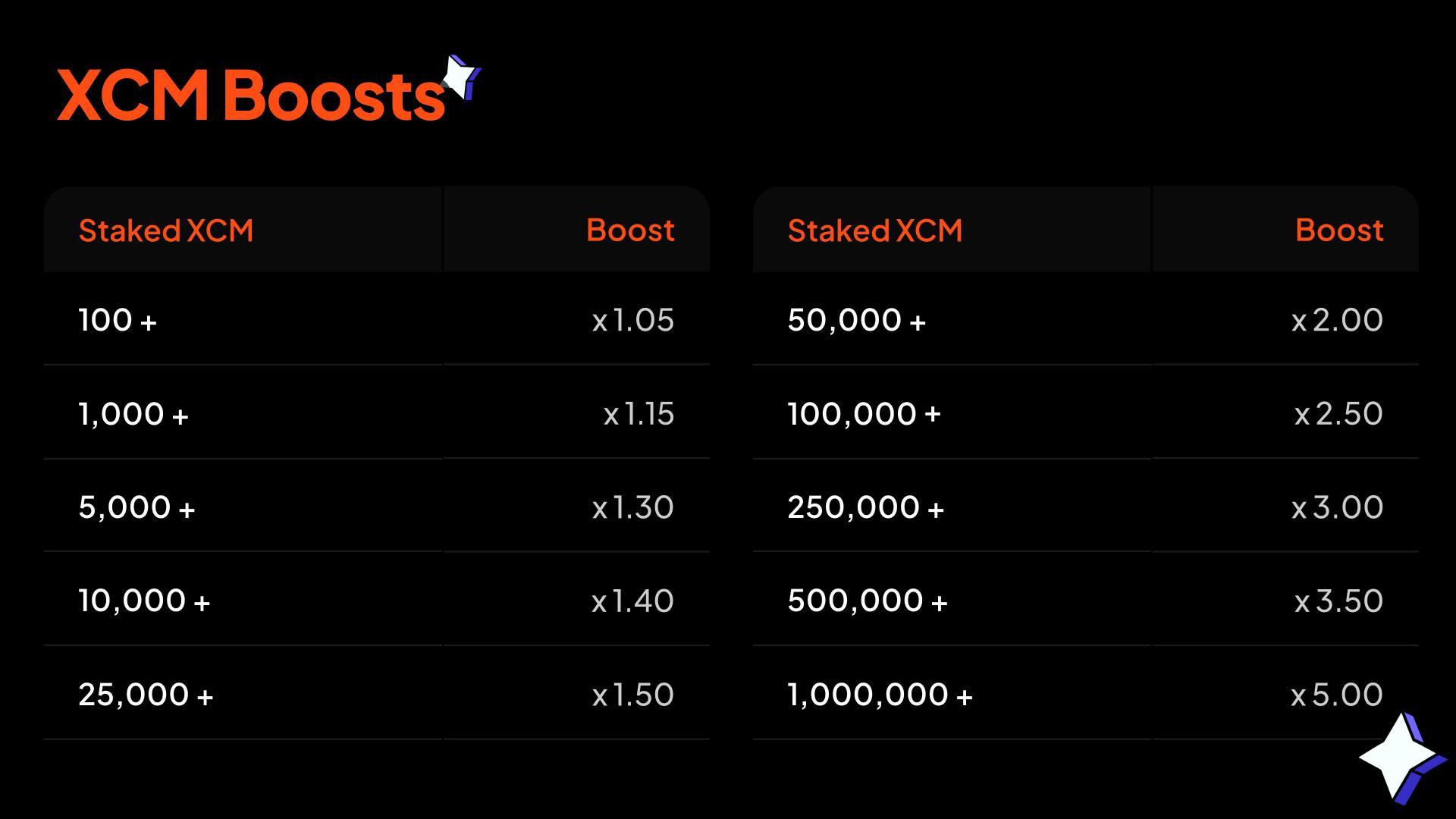Select the 250,000 + staked tier
The height and width of the screenshot is (819, 1456).
pyautogui.click(x=866, y=507)
